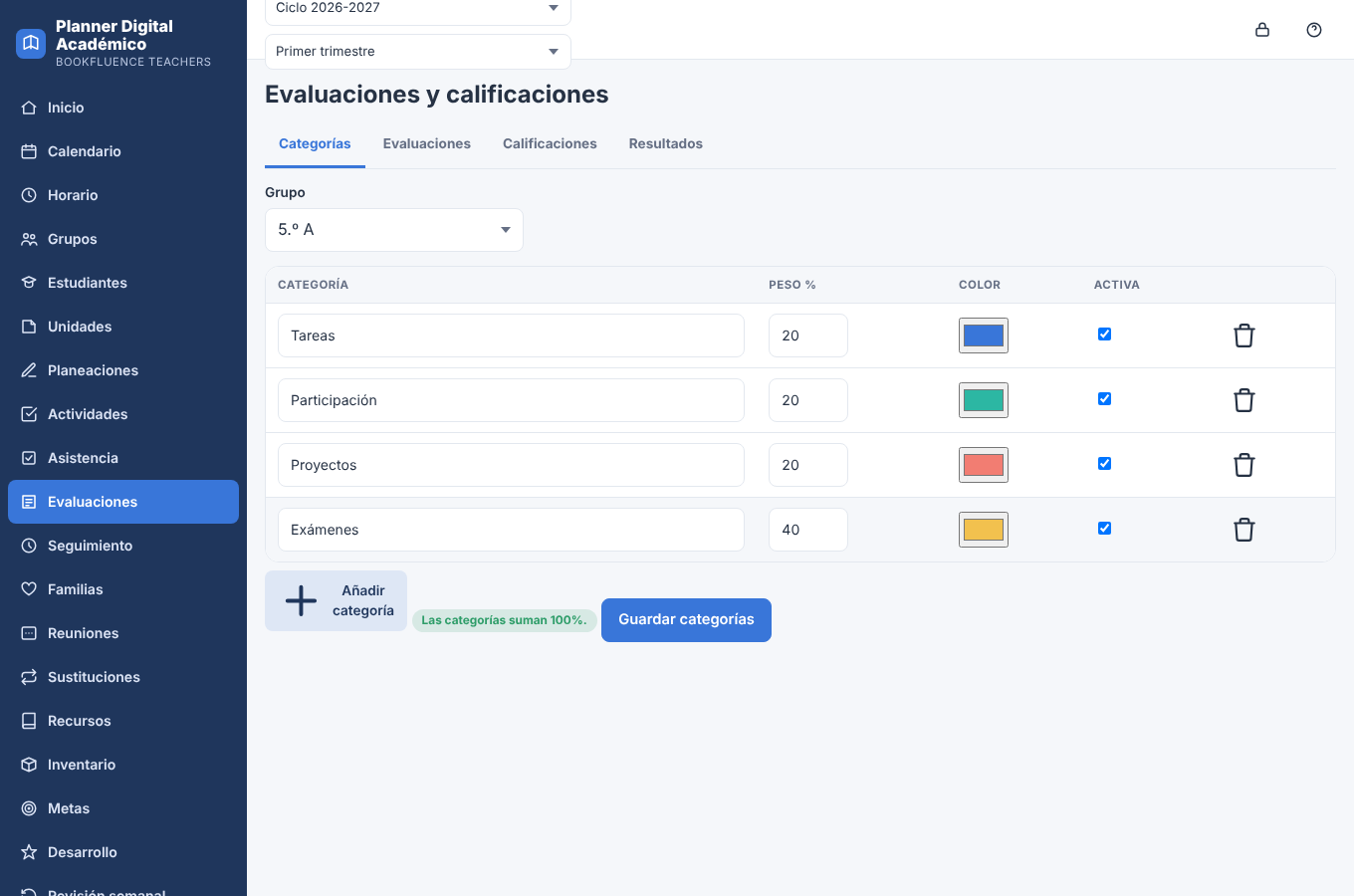Toggle the Activa checkbox for Participación

tap(1104, 399)
